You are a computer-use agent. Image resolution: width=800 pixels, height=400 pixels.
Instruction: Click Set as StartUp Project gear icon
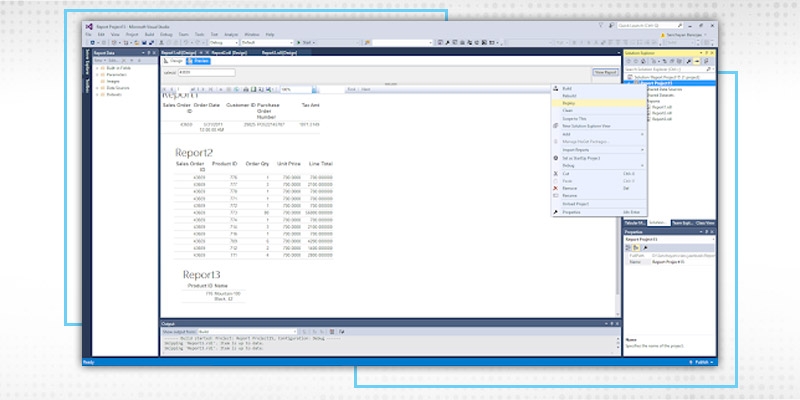pyautogui.click(x=555, y=158)
